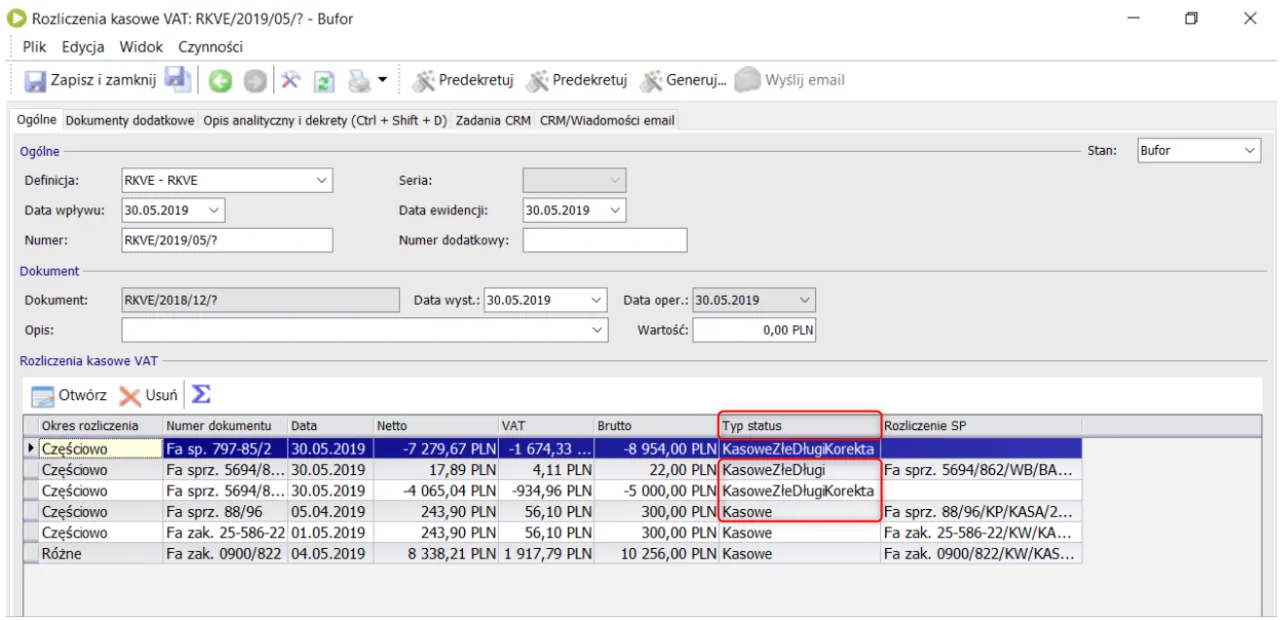Sort by the Netto column header
Image resolution: width=1280 pixels, height=620 pixels.
coord(435,426)
